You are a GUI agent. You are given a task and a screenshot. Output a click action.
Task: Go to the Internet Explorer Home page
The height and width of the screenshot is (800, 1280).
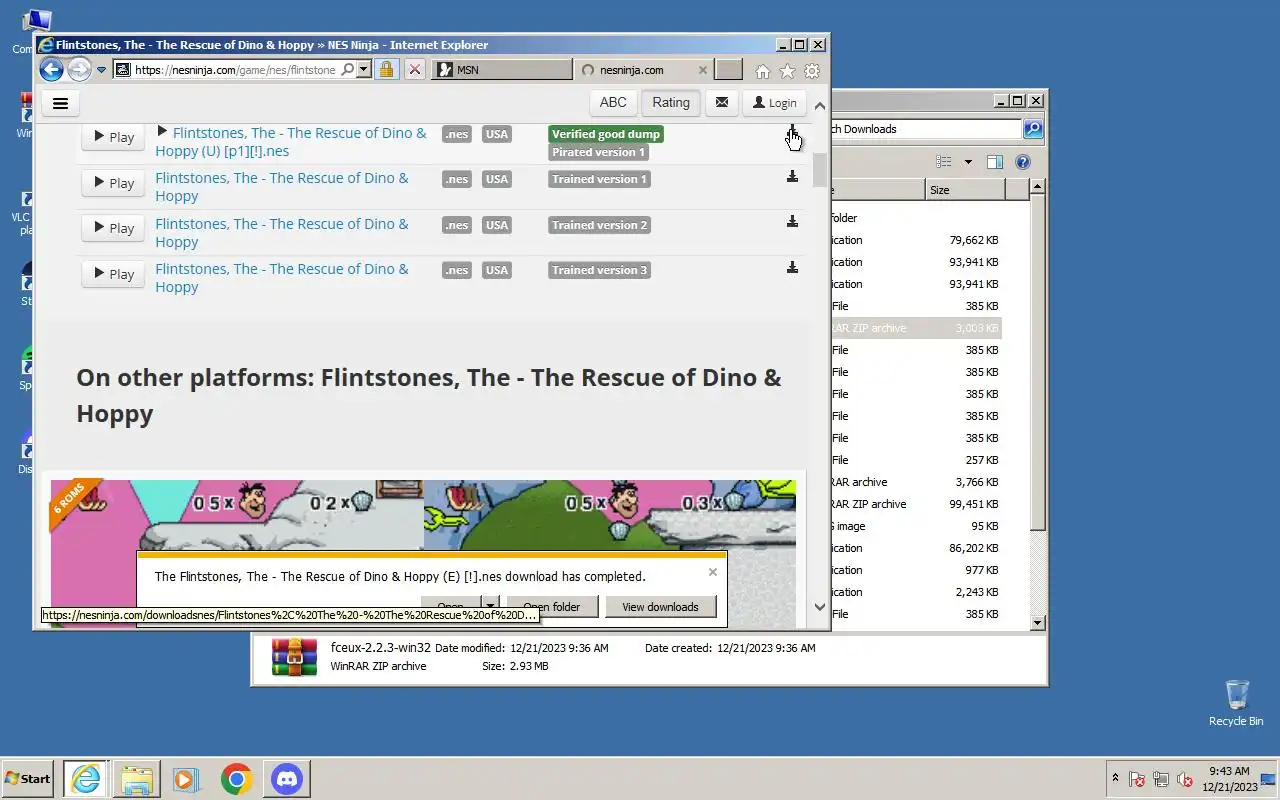(x=763, y=71)
